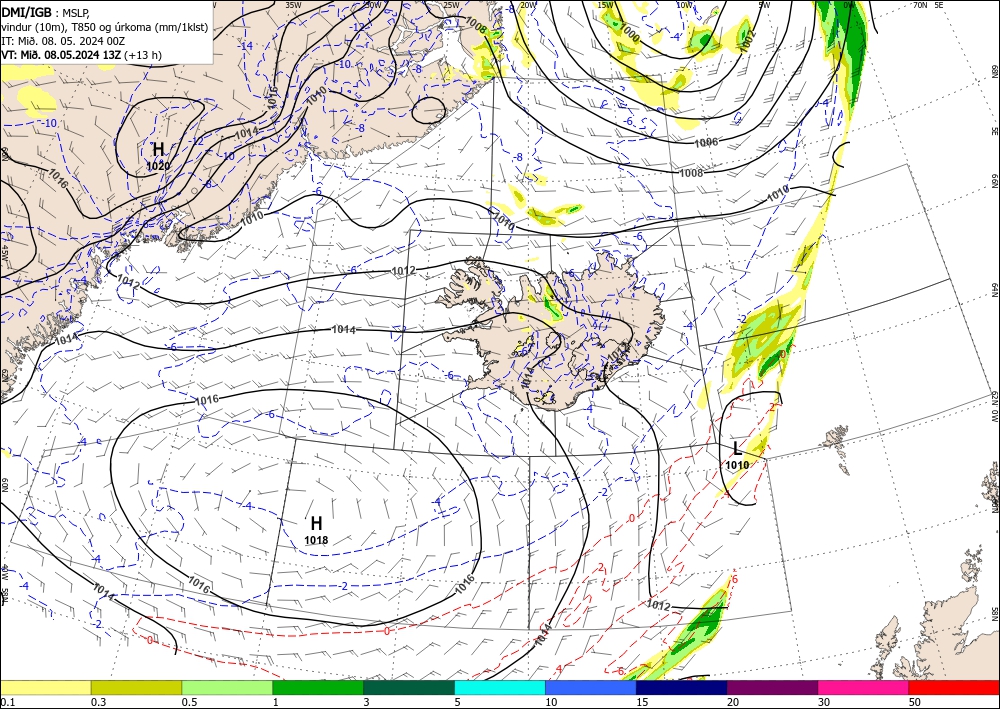The image size is (1000, 709).
Task: Click the legend value "0.3"
Action: tap(98, 702)
